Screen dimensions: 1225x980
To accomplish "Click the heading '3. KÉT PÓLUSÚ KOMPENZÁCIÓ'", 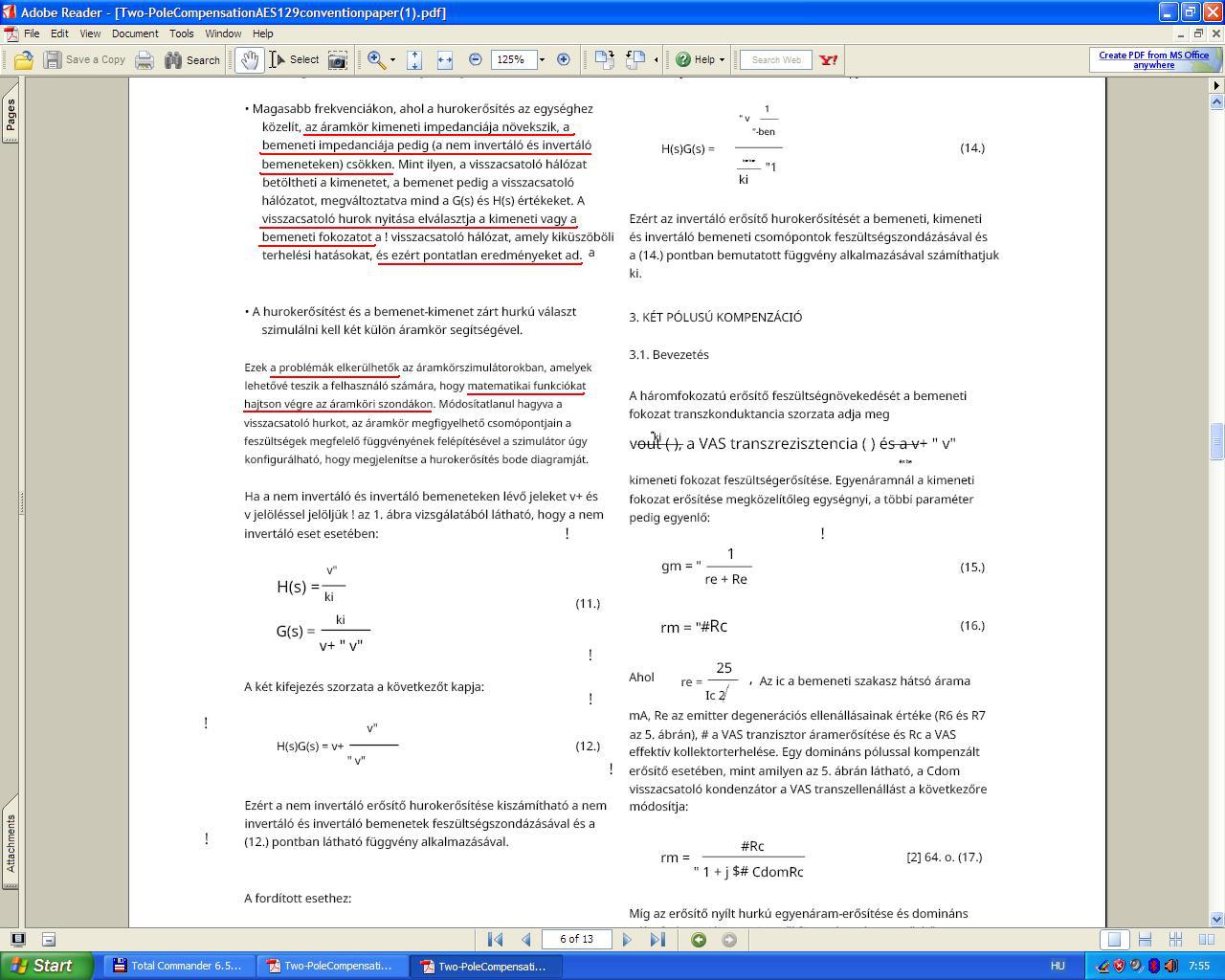I will click(716, 317).
